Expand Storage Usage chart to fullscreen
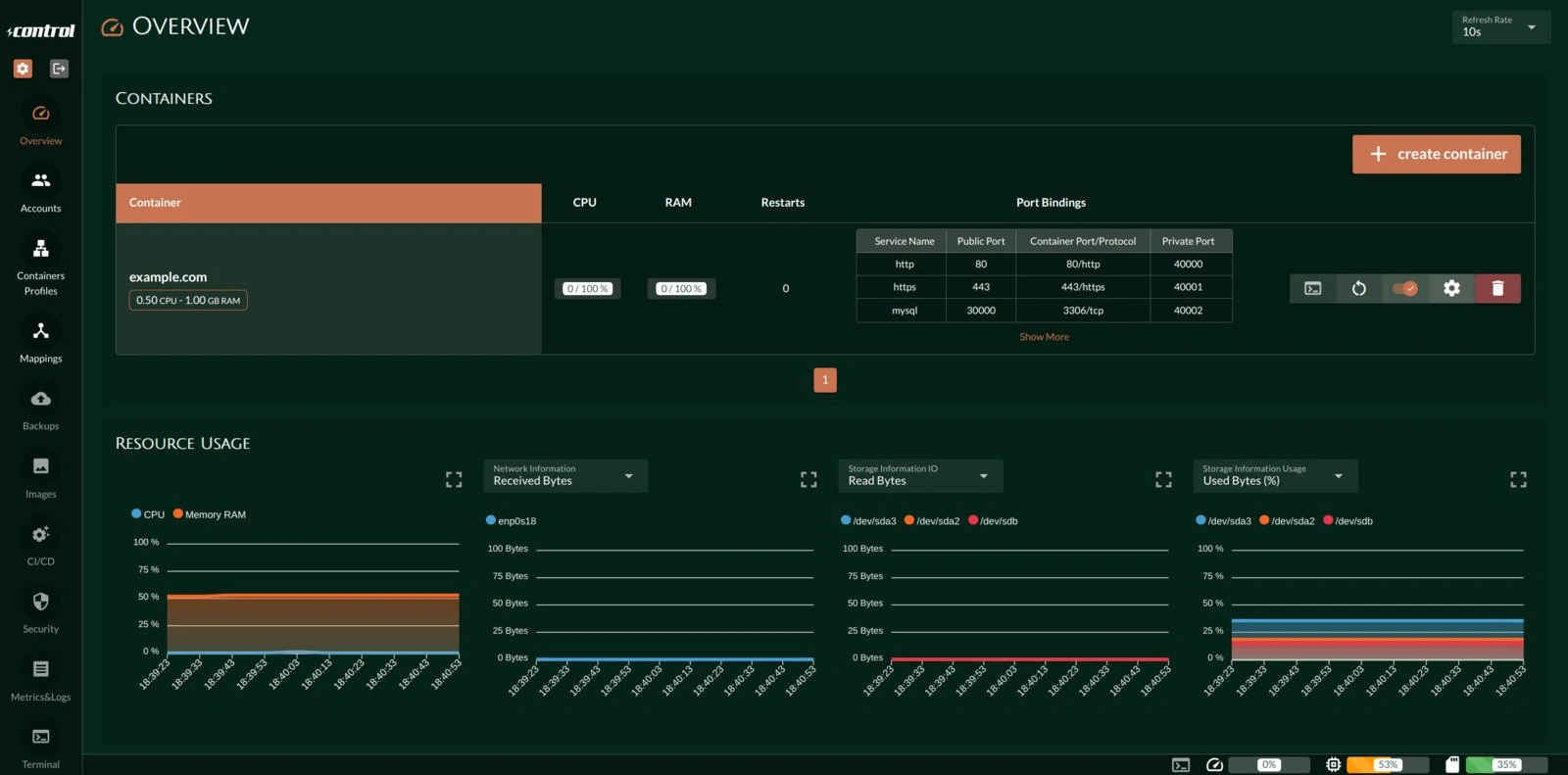 pos(1518,479)
